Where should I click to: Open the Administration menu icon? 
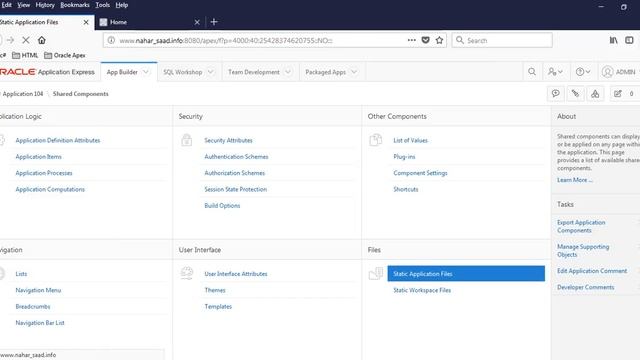(x=555, y=72)
